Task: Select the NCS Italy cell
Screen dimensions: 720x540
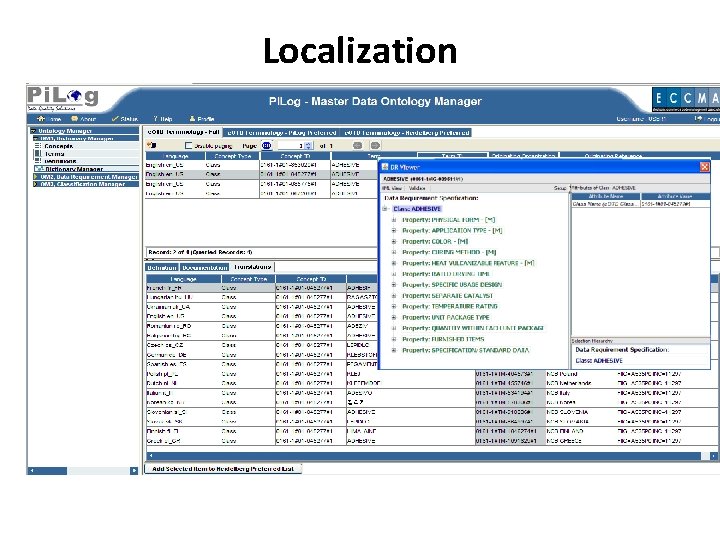Action: 580,393
